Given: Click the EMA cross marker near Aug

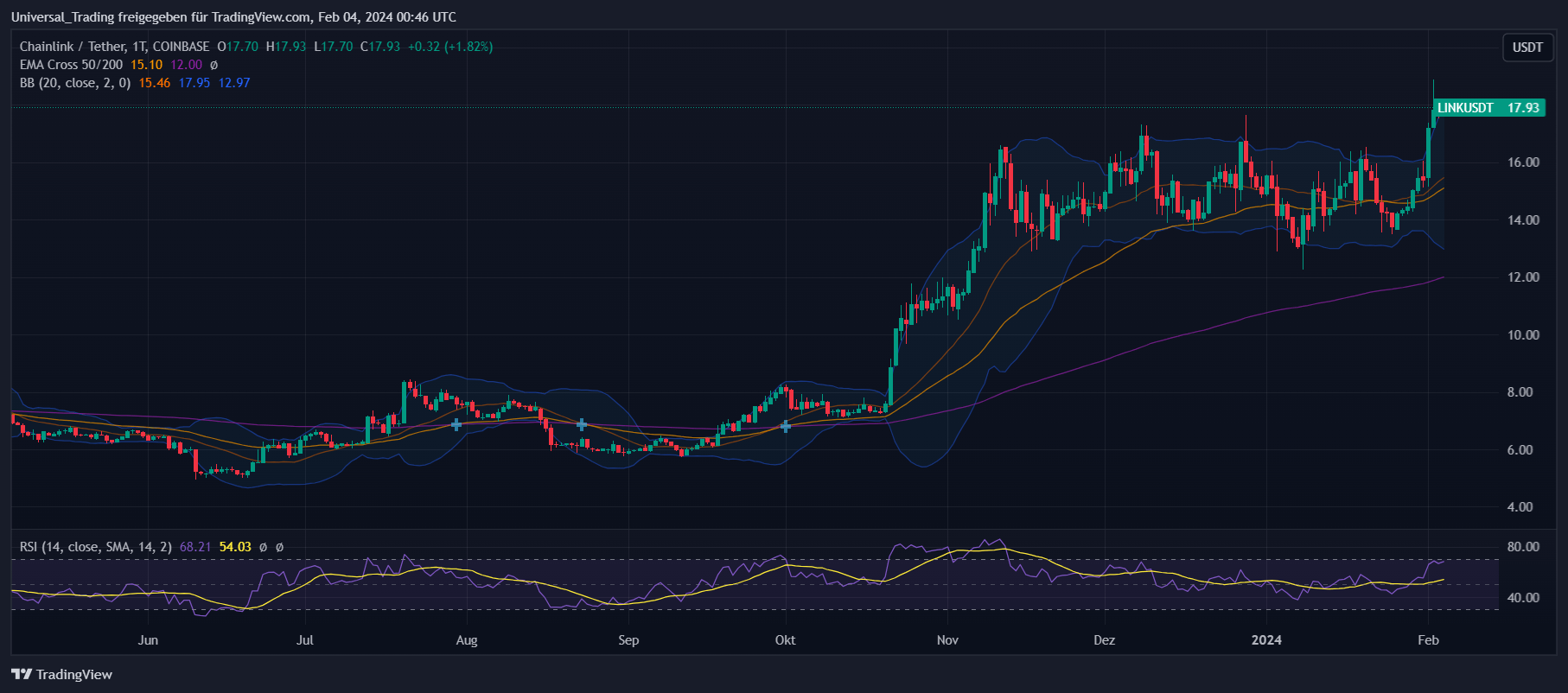Looking at the screenshot, I should pyautogui.click(x=456, y=424).
